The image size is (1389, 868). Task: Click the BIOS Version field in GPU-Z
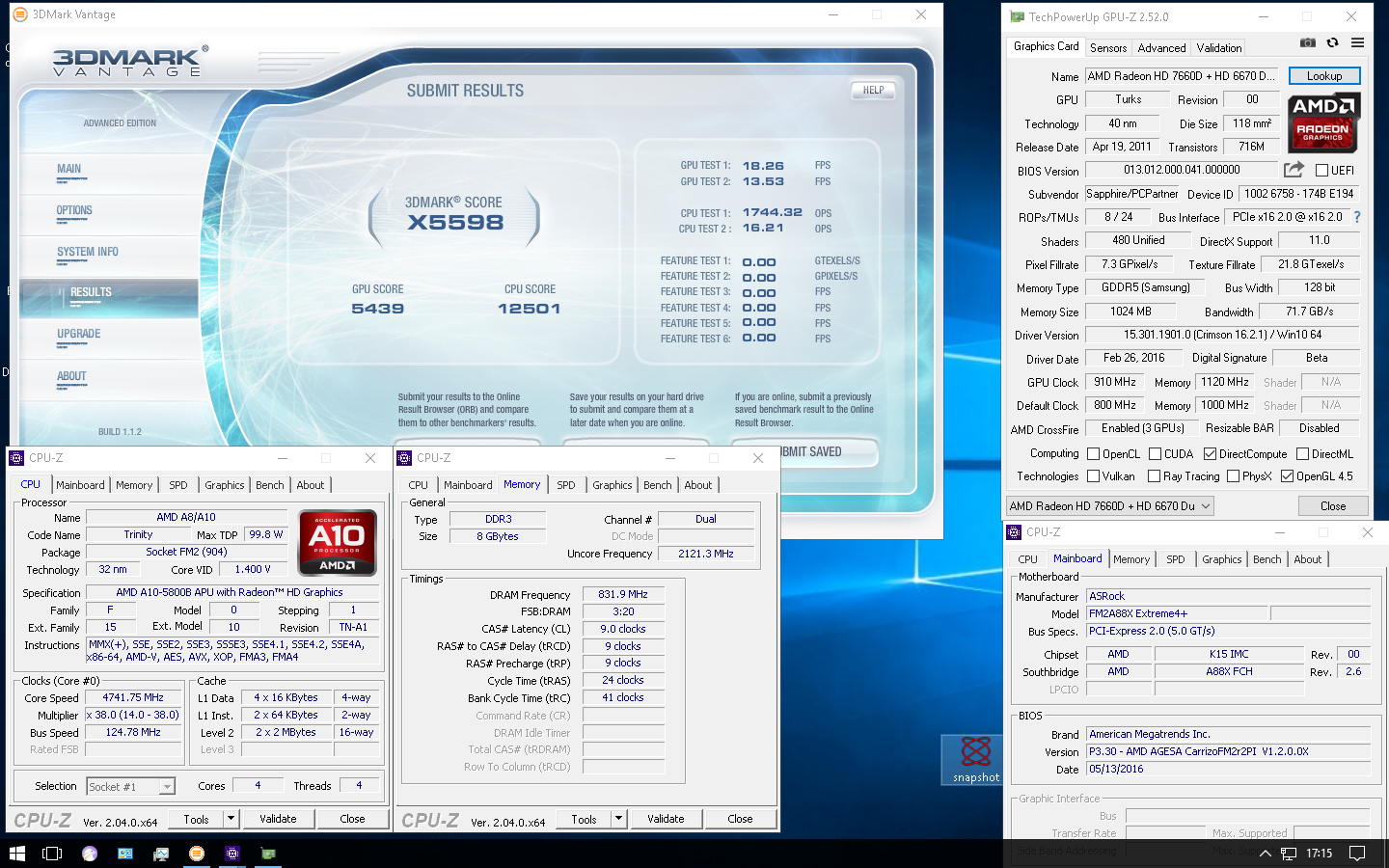pyautogui.click(x=1182, y=170)
